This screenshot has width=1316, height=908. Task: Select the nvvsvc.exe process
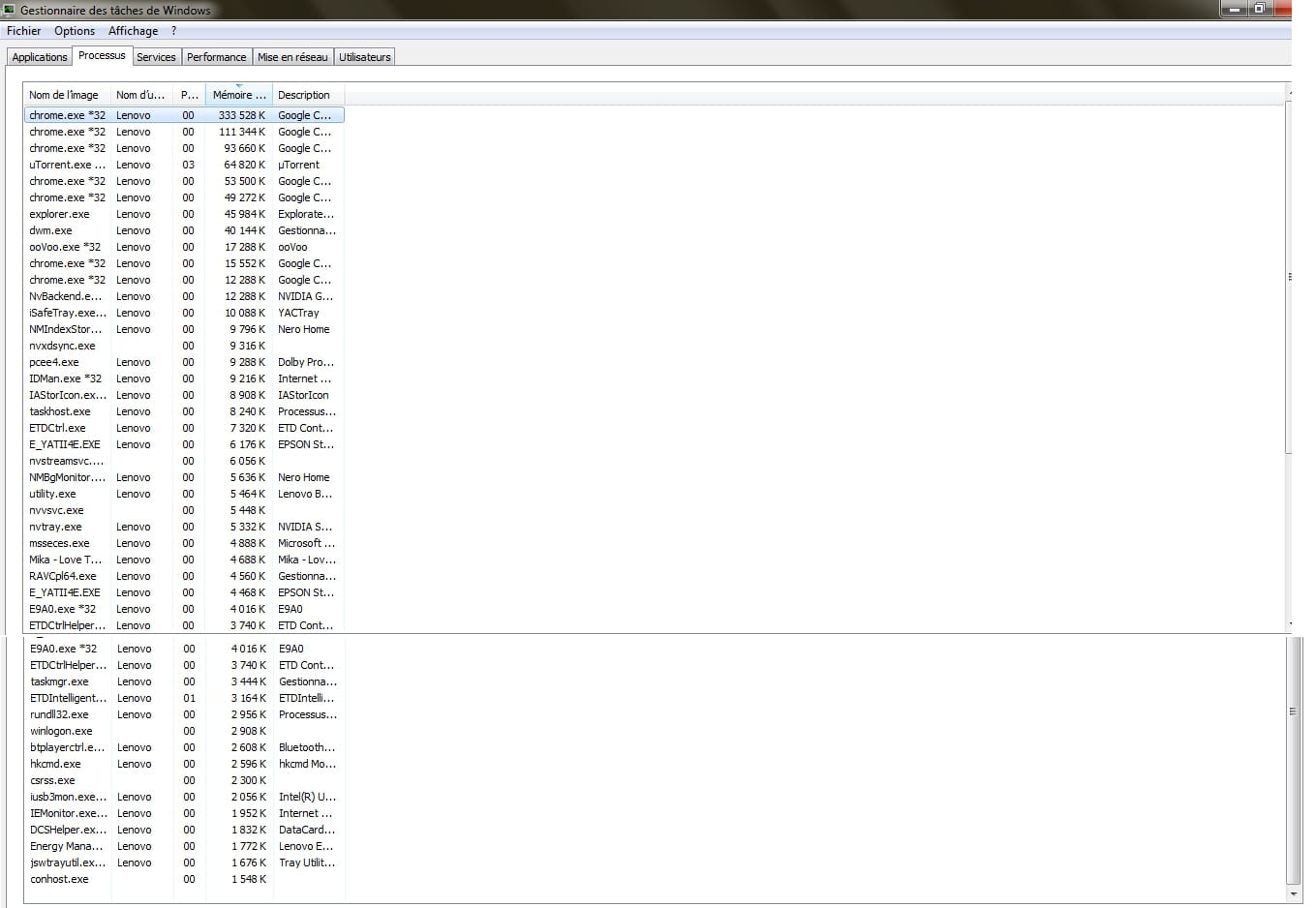(x=184, y=510)
